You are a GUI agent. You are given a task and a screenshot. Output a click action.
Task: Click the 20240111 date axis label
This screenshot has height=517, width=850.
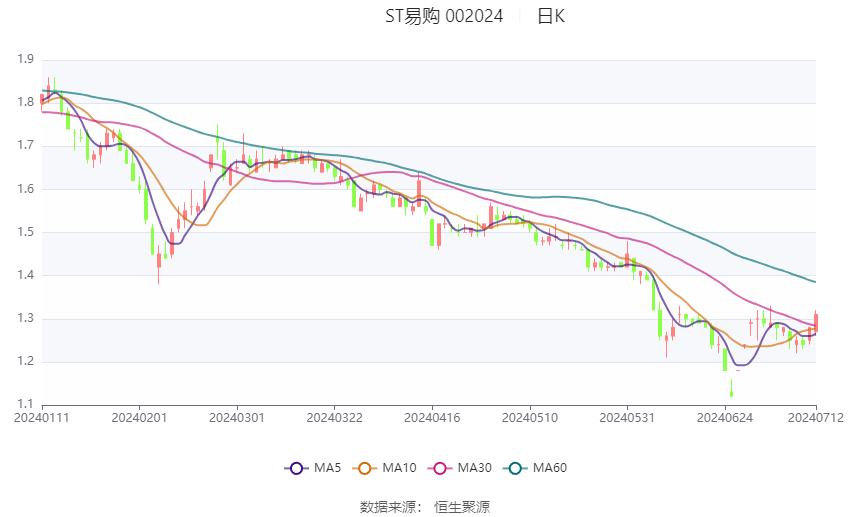tap(42, 418)
